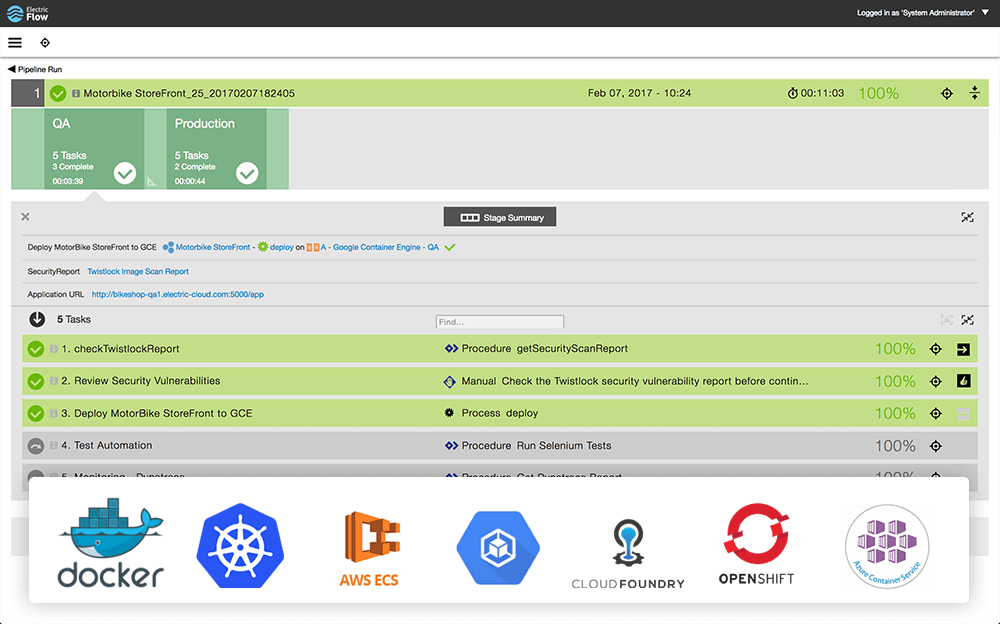Click the Electric Flow logo
1000x624 pixels.
[x=29, y=13]
